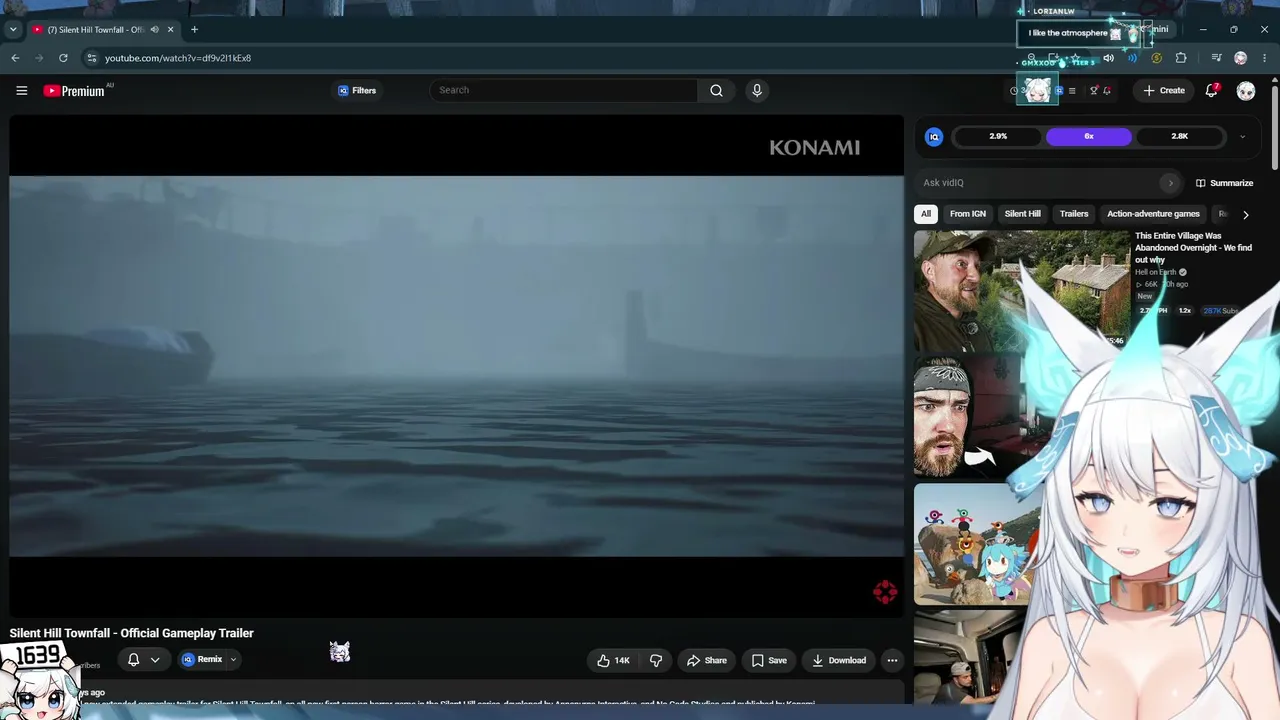This screenshot has width=1280, height=720.
Task: Go back to the previous browser page
Action: click(x=16, y=58)
